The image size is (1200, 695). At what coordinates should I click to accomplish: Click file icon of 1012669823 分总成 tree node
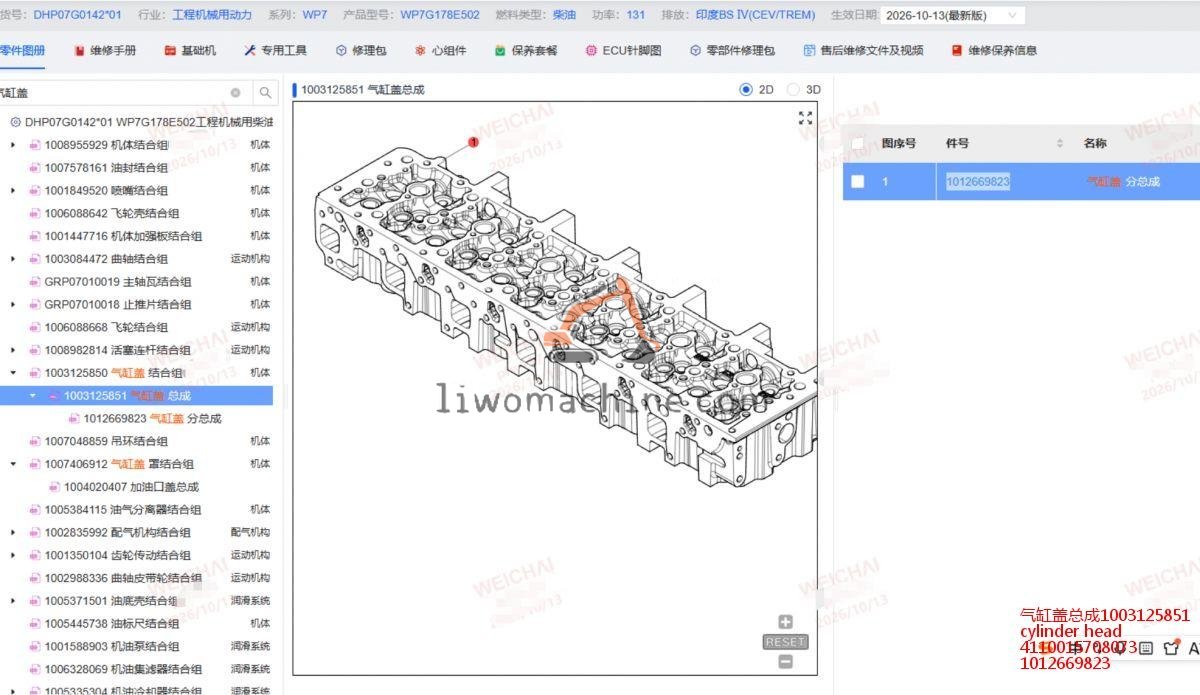[73, 419]
